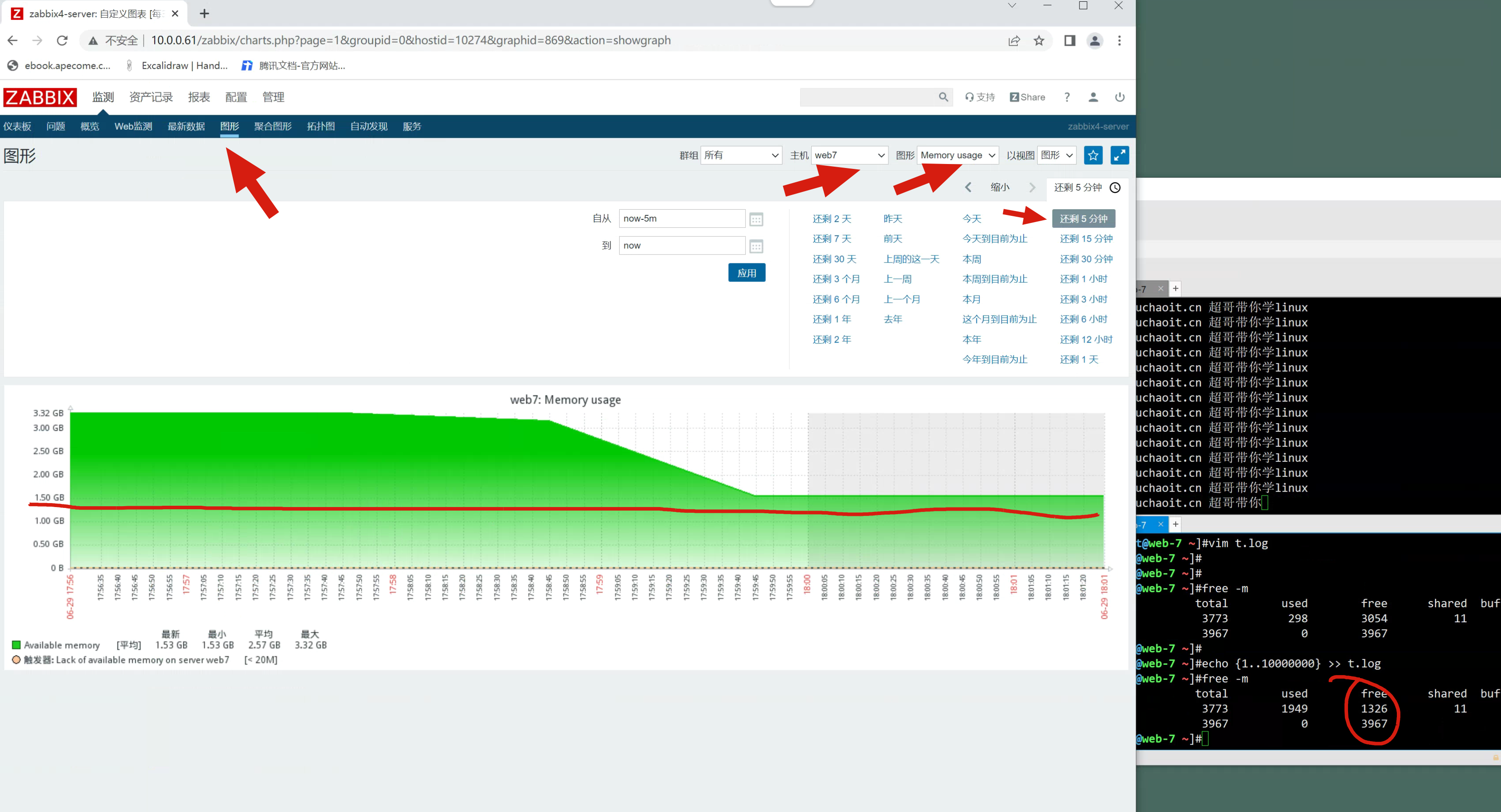Click the clock icon beside 还剩 5 分钟
Viewport: 1501px width, 812px height.
(x=1115, y=187)
